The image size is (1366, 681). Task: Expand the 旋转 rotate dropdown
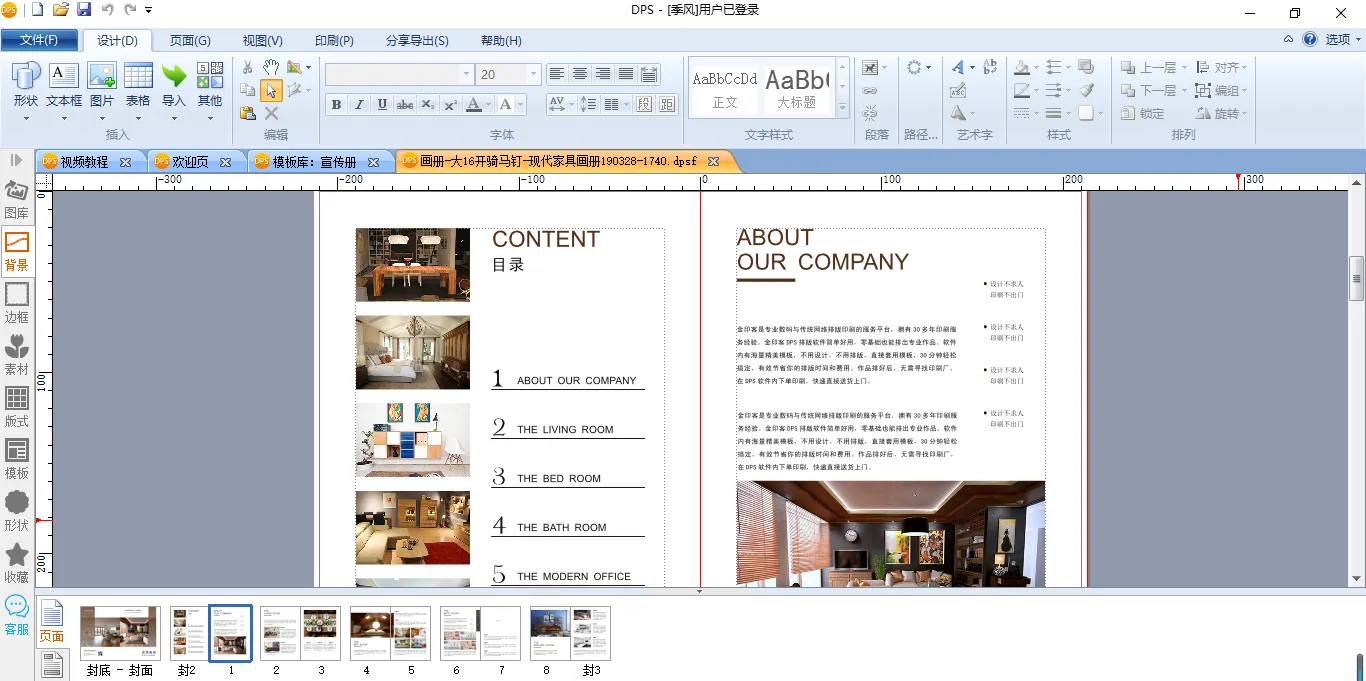1232,113
